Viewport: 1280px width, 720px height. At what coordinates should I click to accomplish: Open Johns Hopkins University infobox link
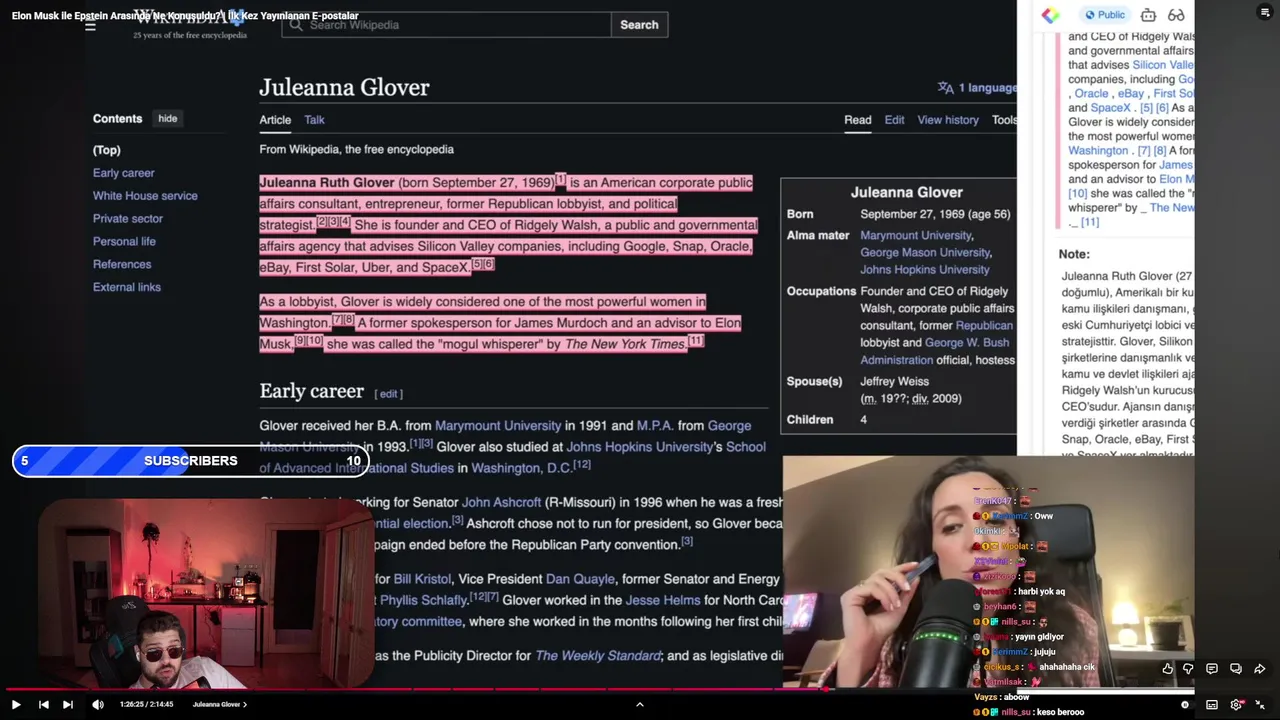point(925,270)
